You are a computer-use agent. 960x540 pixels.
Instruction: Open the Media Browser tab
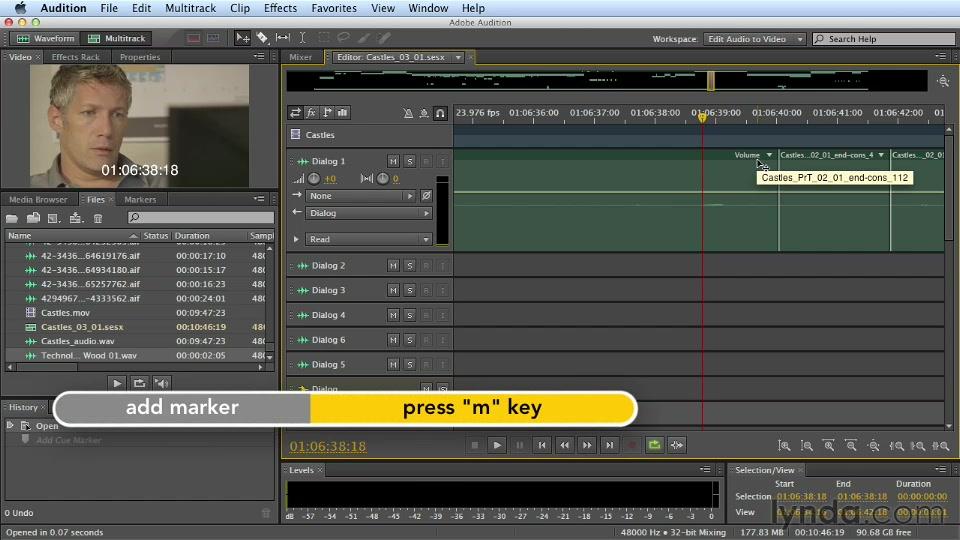pos(38,200)
